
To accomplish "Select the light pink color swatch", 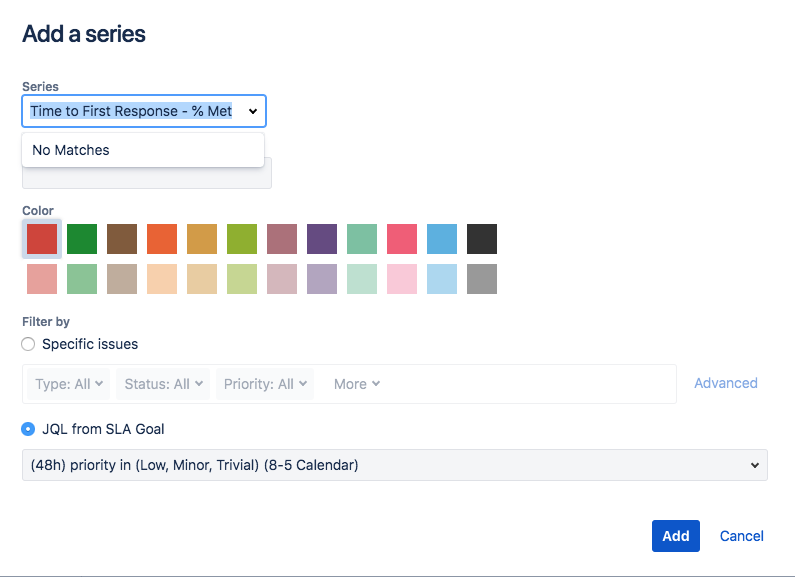I will [x=402, y=279].
